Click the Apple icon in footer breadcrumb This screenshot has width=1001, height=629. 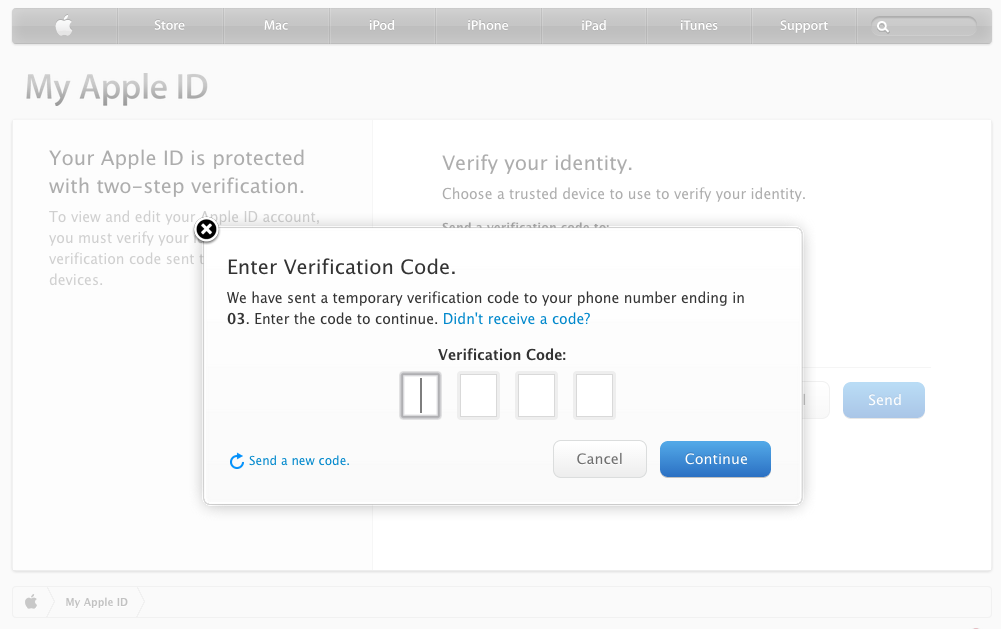coord(31,602)
